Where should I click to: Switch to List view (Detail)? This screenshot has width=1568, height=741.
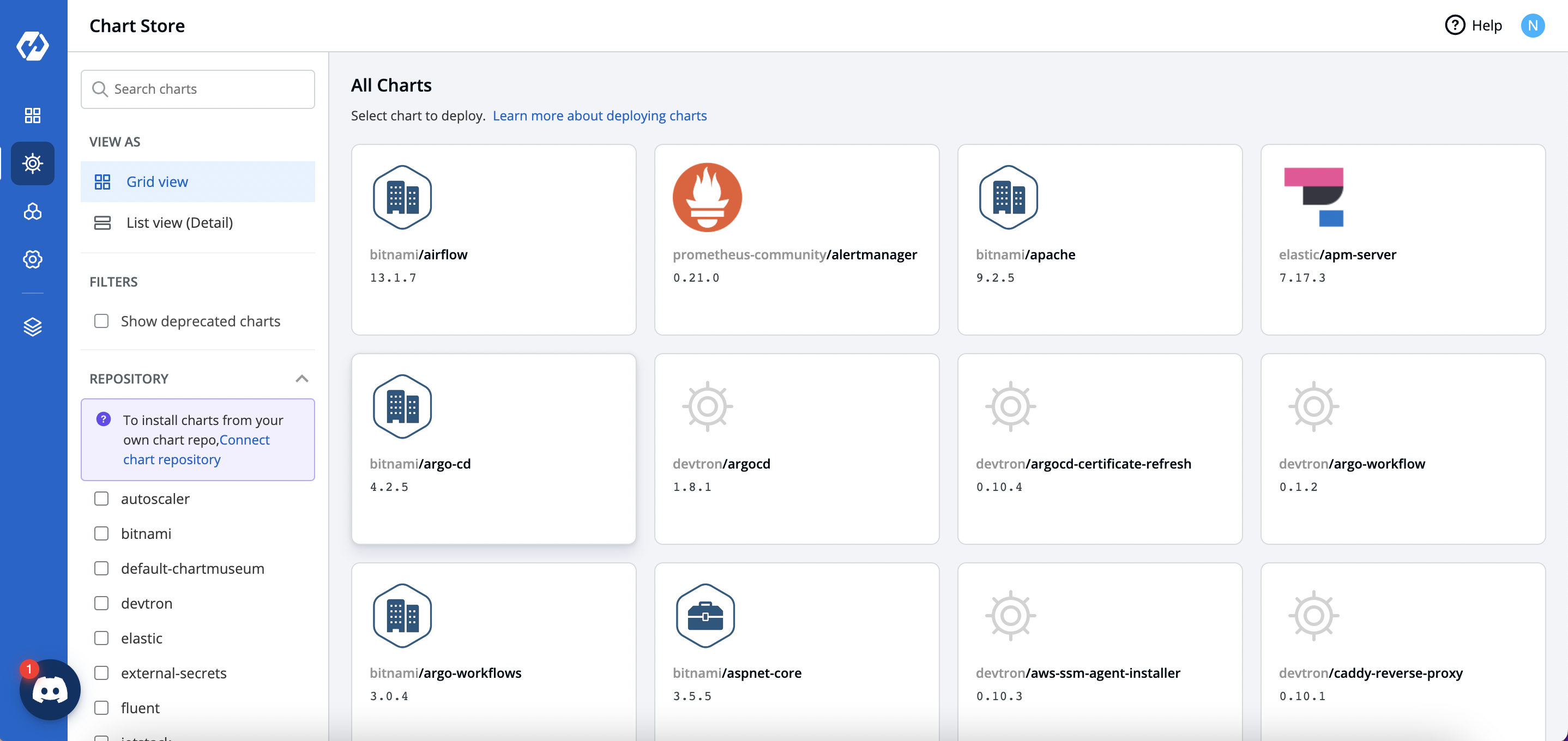coord(179,223)
